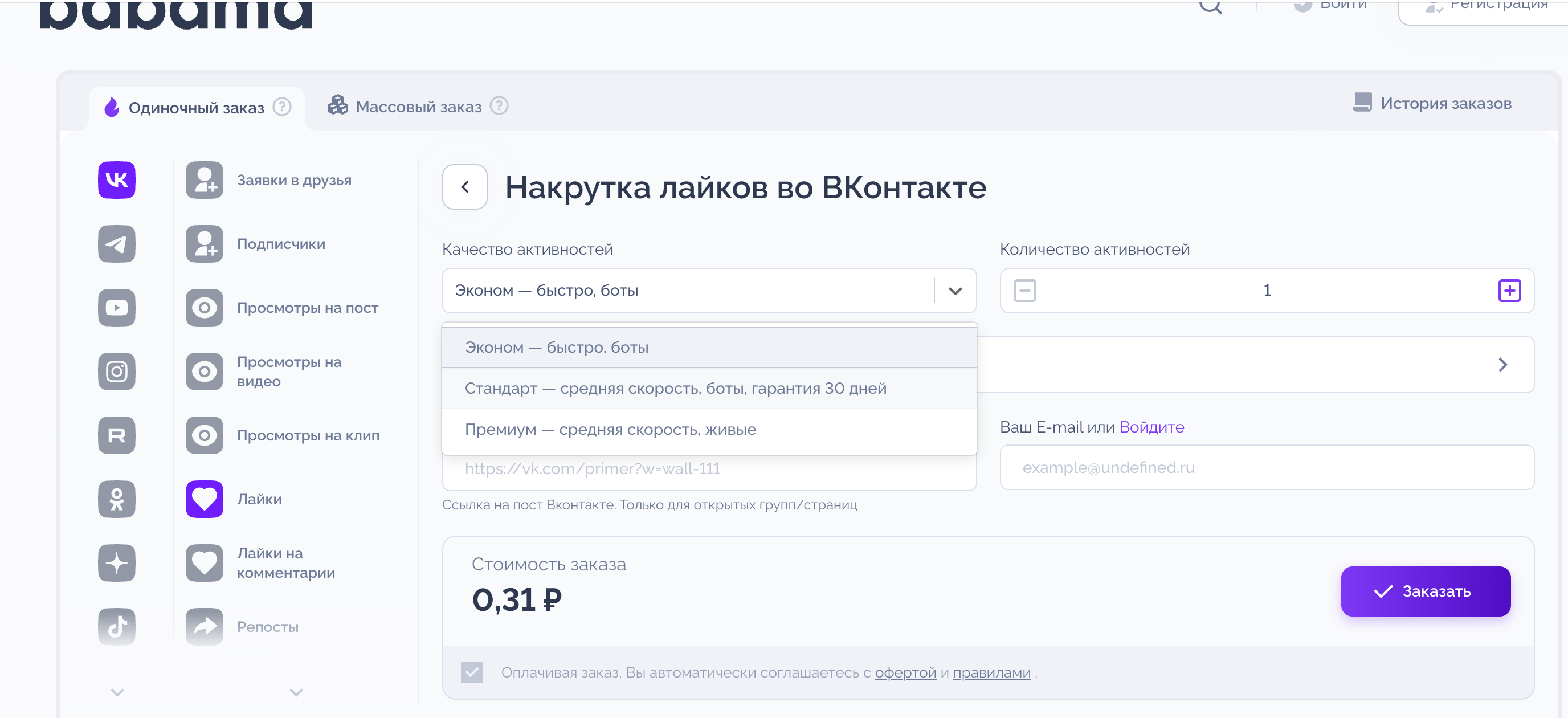Select Просмотры на пост service
The width and height of the screenshot is (1568, 718).
pos(308,308)
